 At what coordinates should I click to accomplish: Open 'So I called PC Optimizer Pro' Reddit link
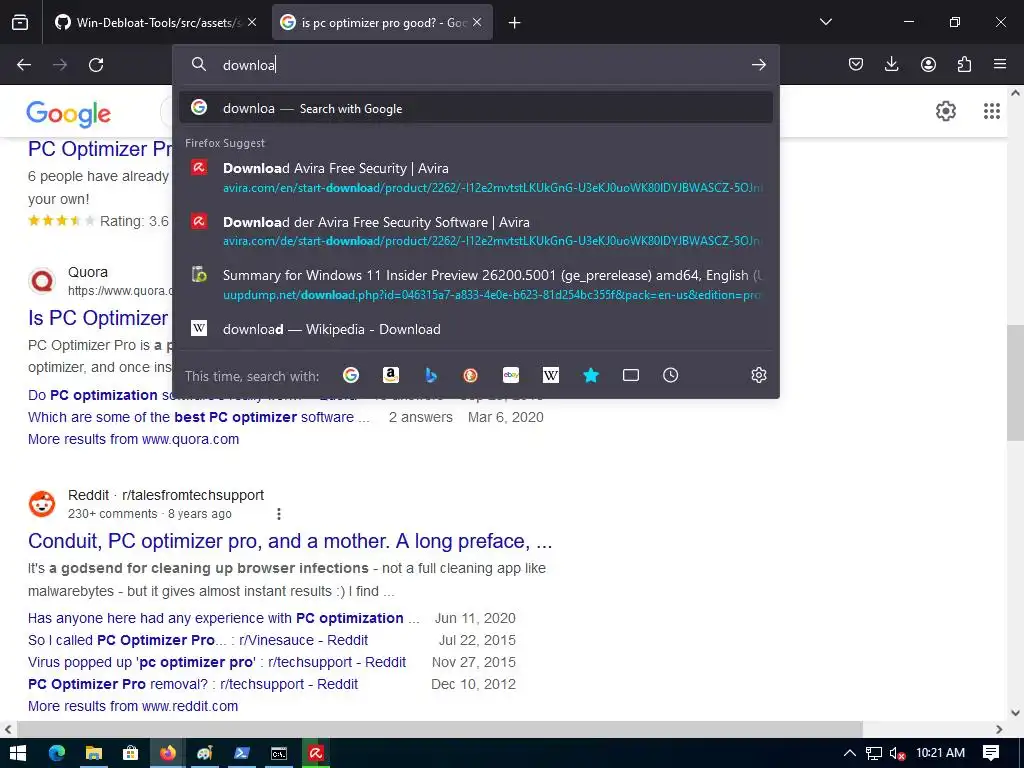(198, 640)
